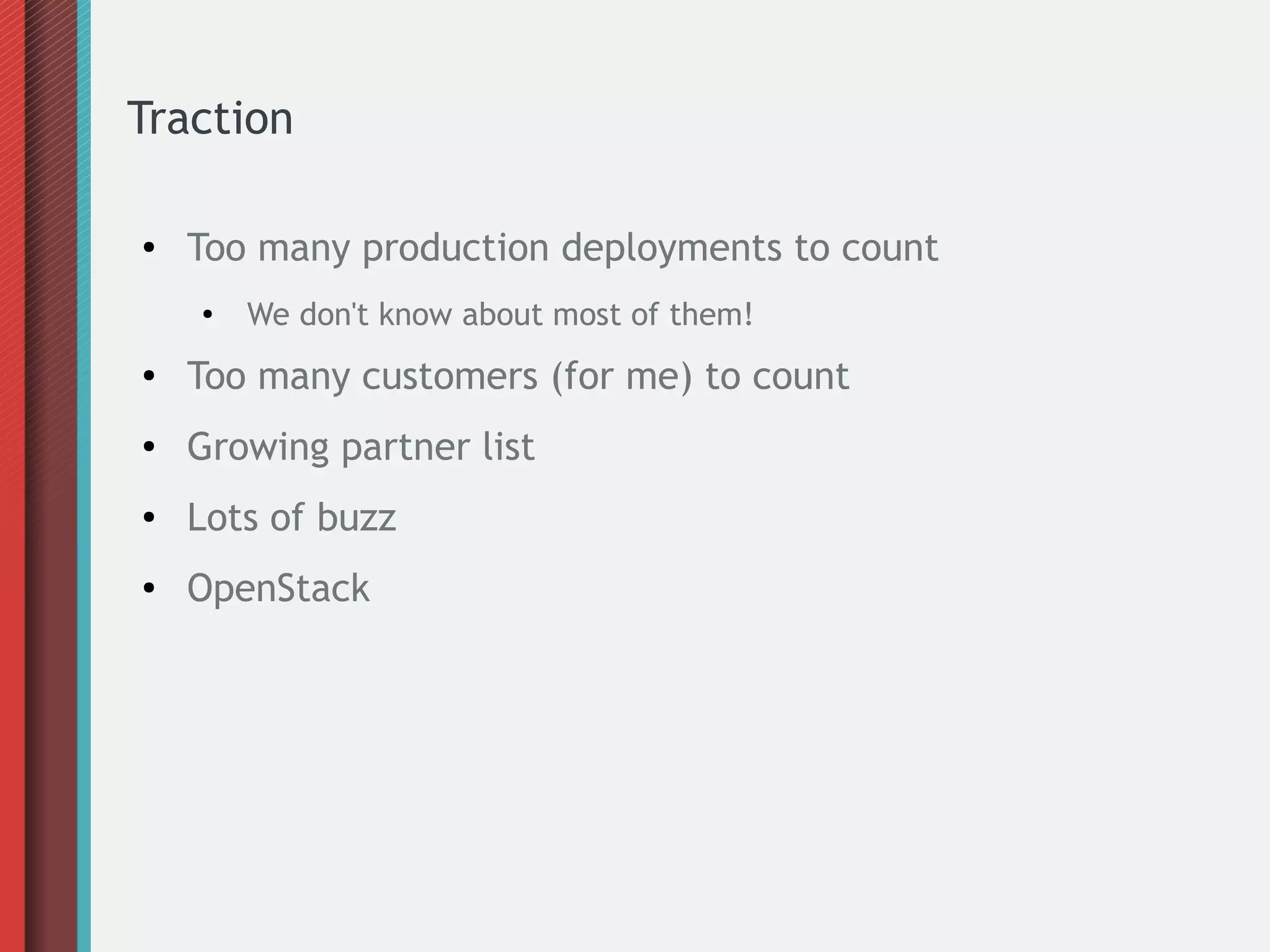
Task: Select the "OpenStack" bullet text
Action: point(278,588)
